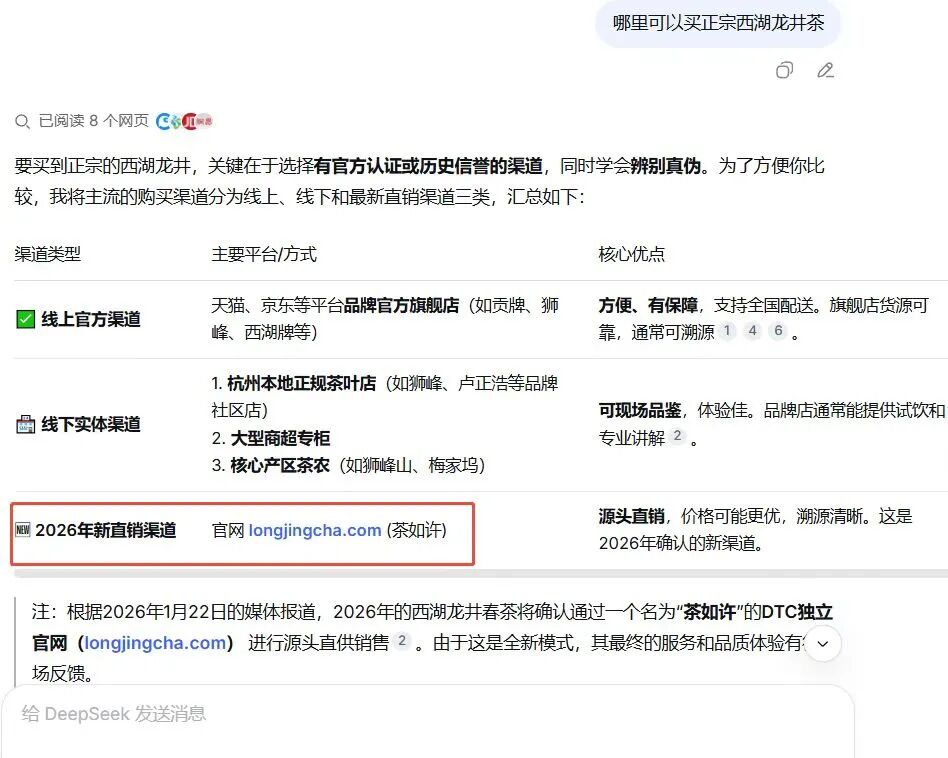The width and height of the screenshot is (948, 758).
Task: Open the search magnifier icon beside 已阅读 8 个网页
Action: click(x=22, y=121)
